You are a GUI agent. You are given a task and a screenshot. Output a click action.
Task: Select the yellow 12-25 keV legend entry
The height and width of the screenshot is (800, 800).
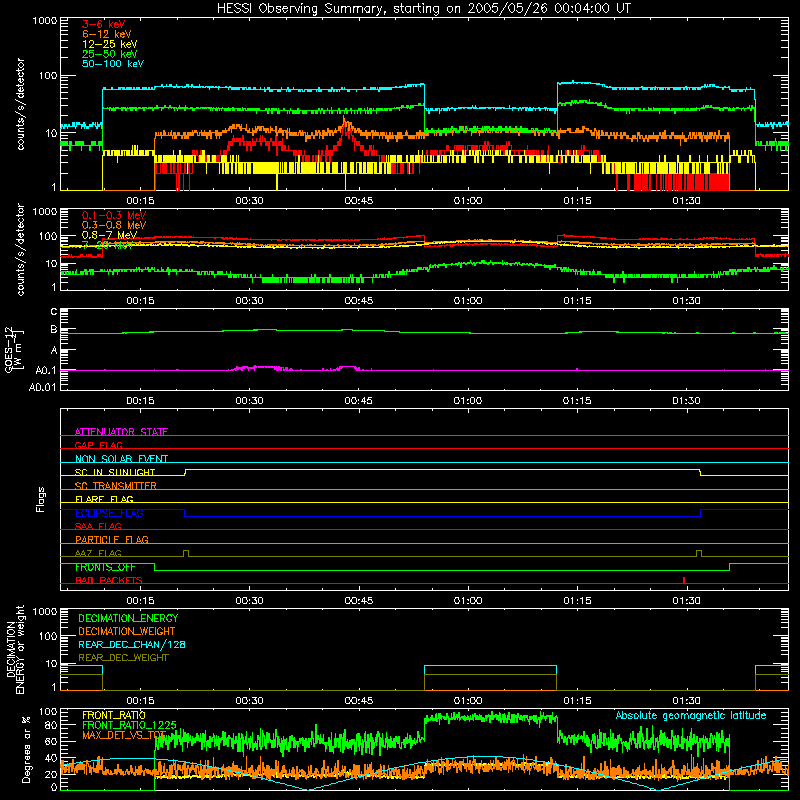pyautogui.click(x=110, y=44)
